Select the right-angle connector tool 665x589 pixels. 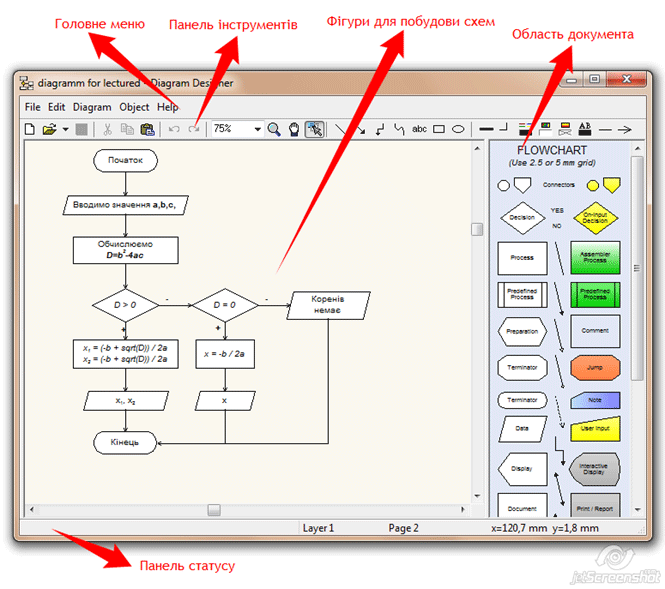380,129
